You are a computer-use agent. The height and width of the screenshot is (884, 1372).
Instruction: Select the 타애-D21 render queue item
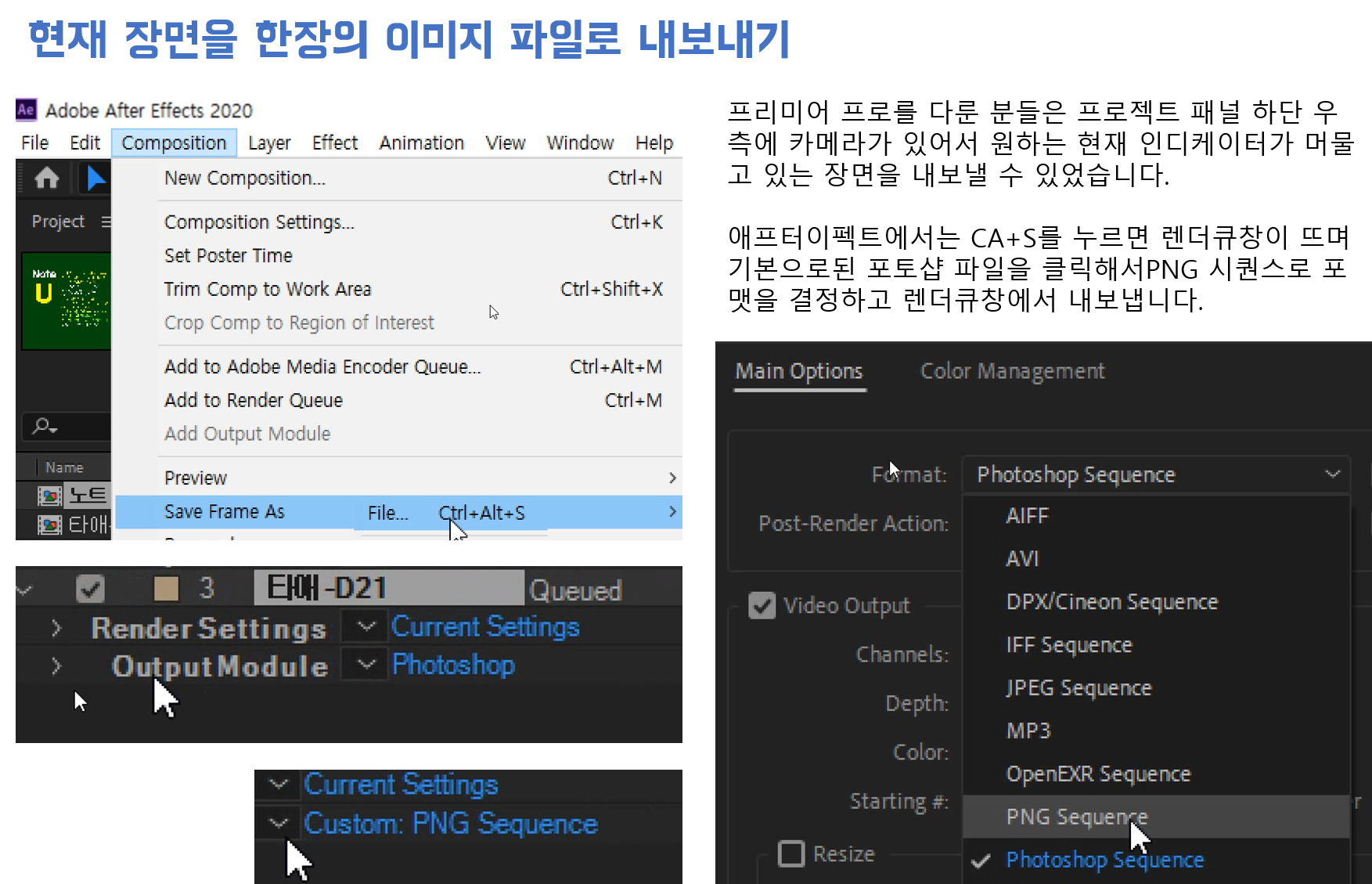click(x=388, y=588)
